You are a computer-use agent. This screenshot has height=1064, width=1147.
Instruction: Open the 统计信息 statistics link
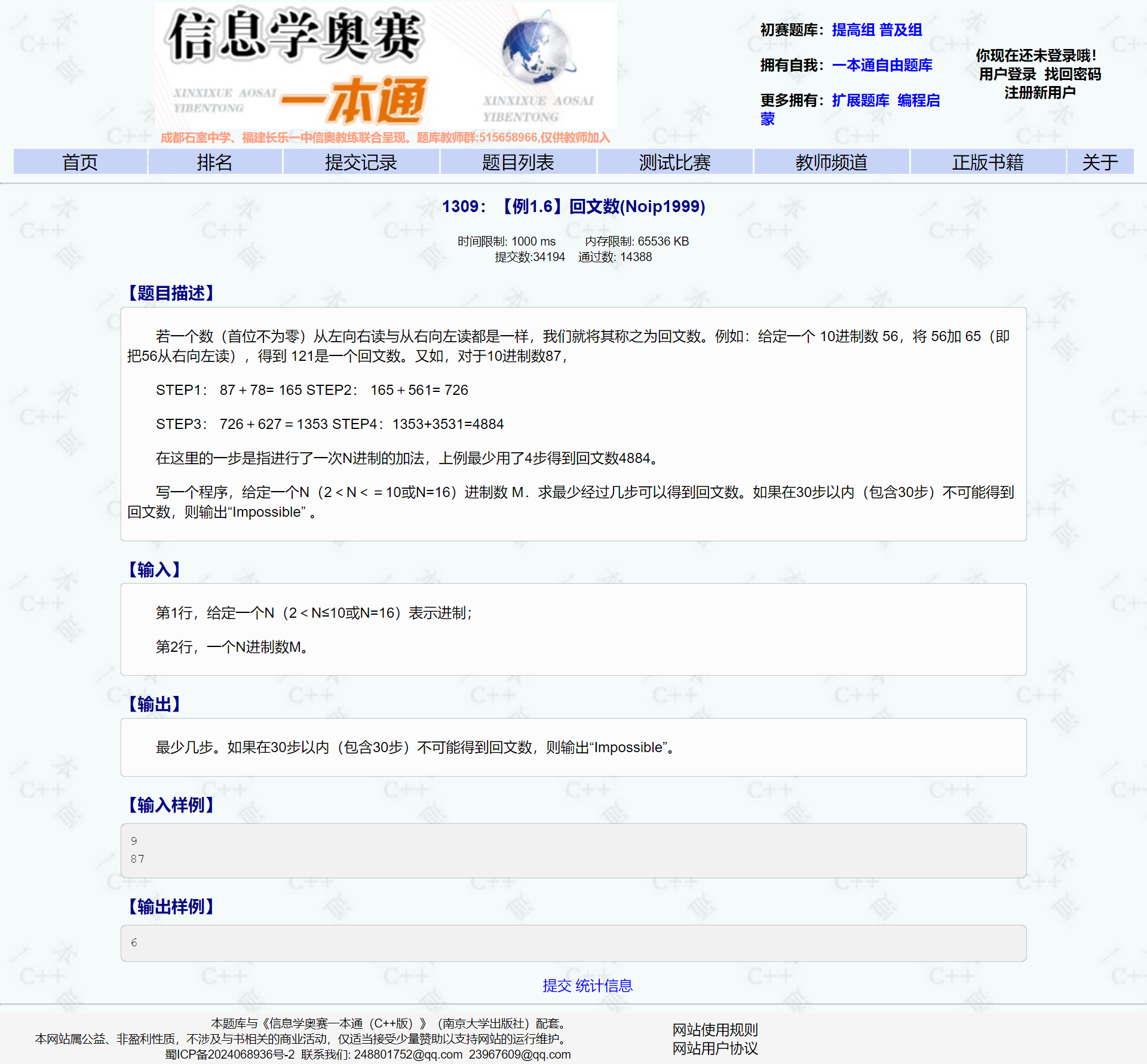point(603,986)
